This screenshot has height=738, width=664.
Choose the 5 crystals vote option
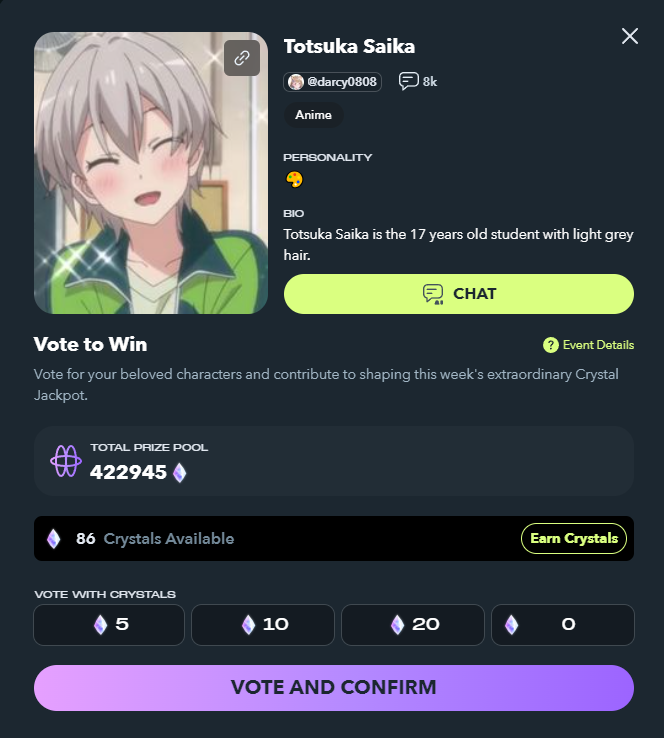(109, 625)
